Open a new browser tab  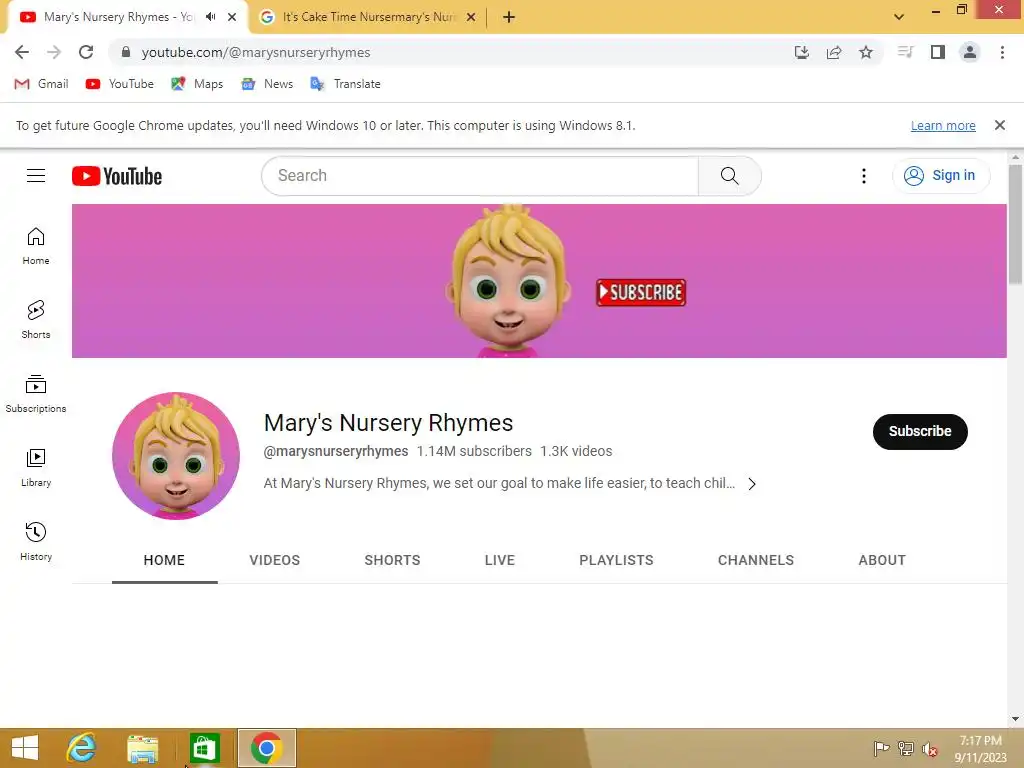(509, 17)
